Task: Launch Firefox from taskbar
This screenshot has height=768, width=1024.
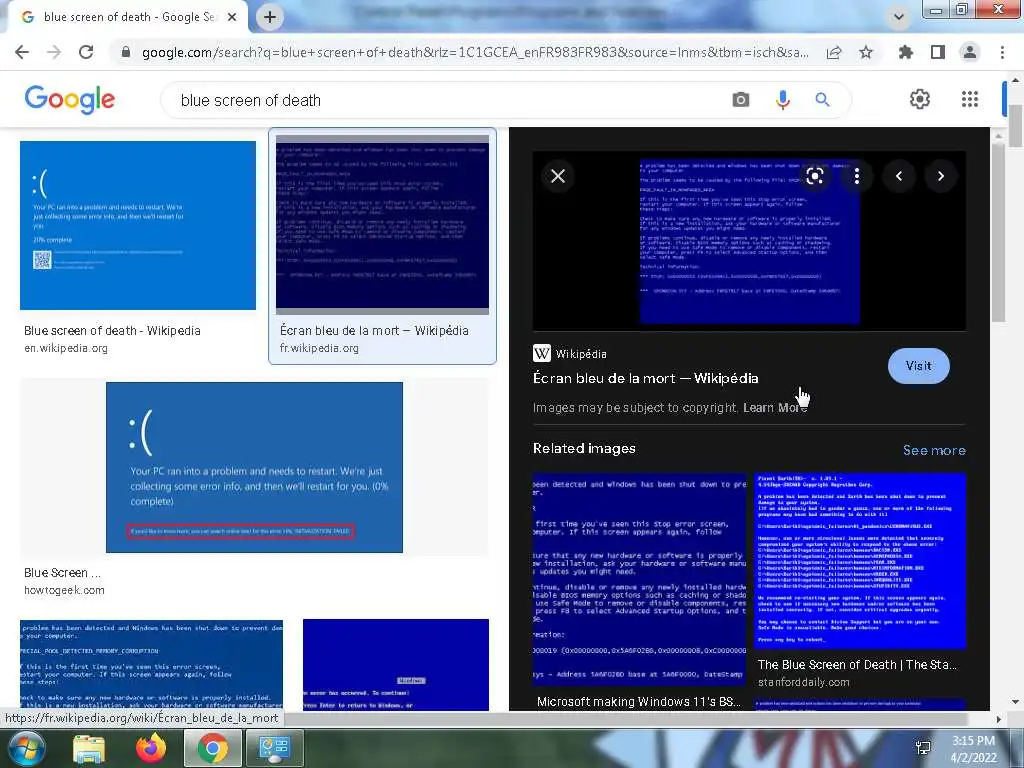Action: tap(151, 748)
